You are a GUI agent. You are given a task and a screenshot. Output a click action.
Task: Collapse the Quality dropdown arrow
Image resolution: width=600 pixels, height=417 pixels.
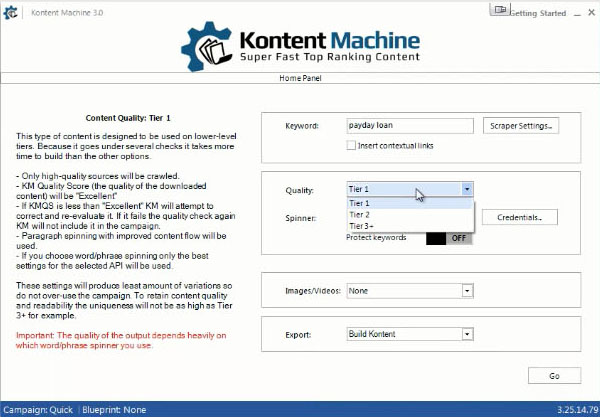click(467, 189)
